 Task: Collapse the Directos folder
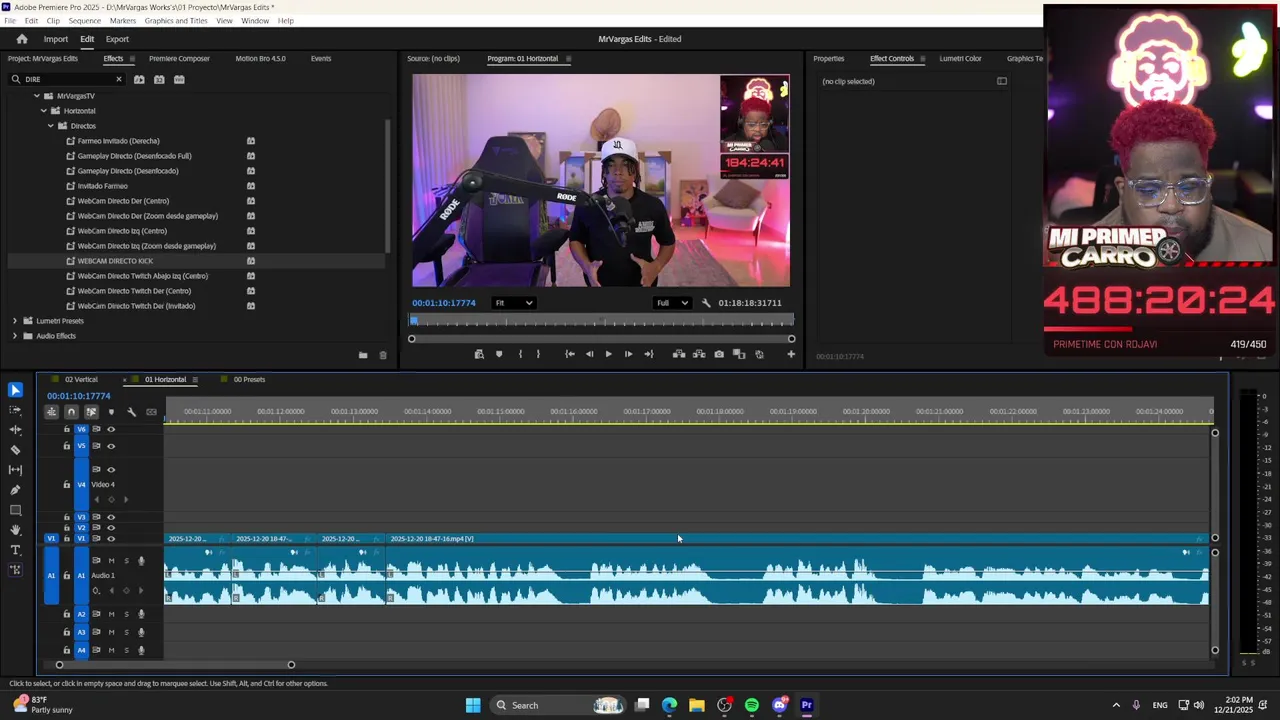(x=51, y=126)
